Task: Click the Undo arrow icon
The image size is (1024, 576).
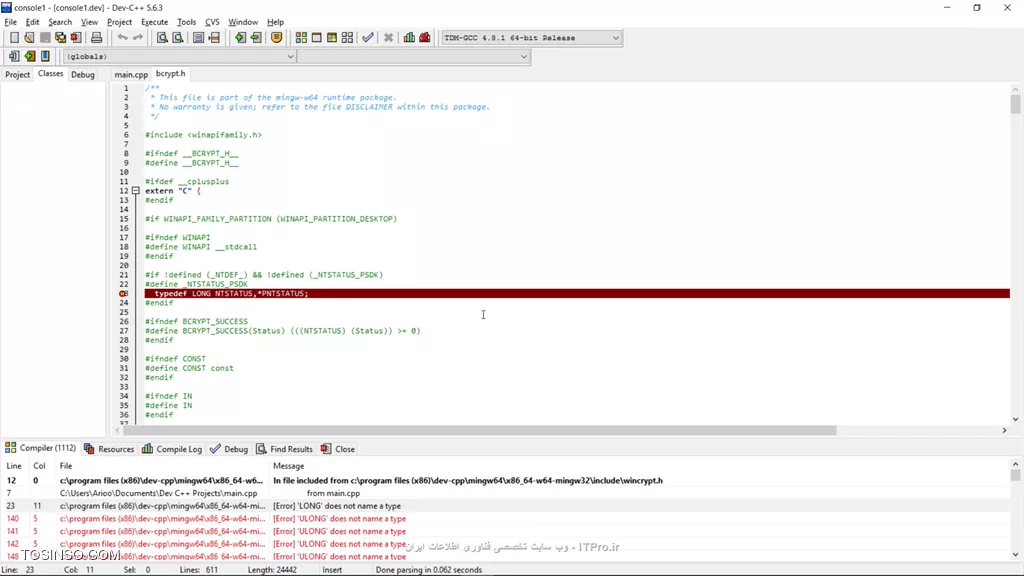Action: [122, 38]
